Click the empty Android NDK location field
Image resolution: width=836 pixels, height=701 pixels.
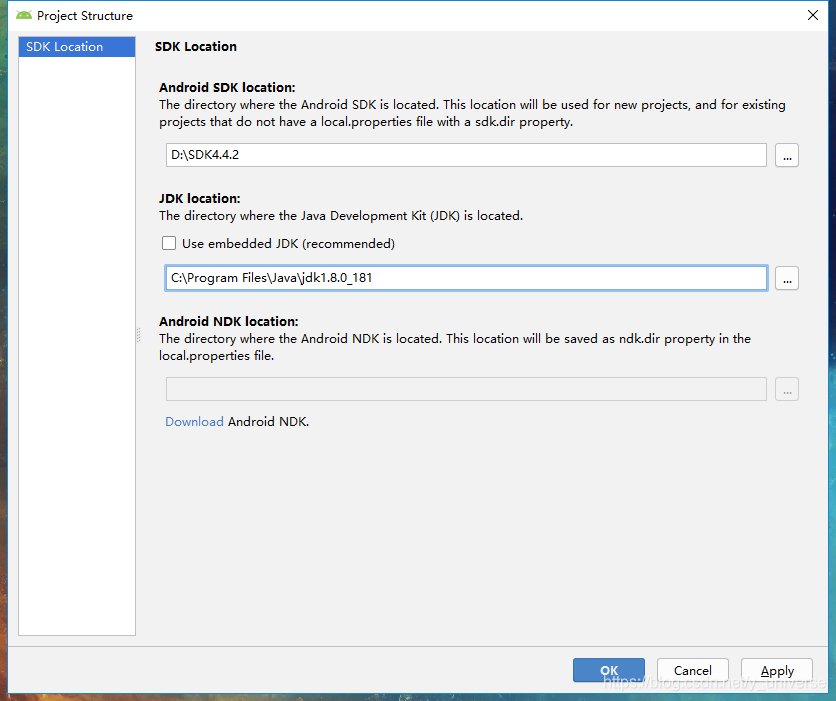coord(465,389)
